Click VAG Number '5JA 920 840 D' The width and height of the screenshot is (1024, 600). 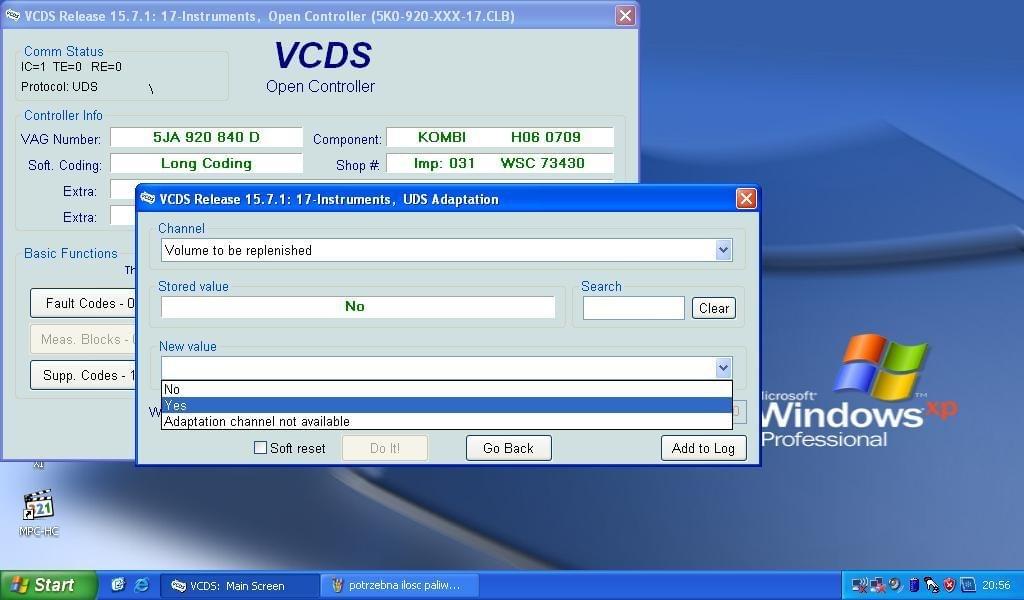coord(206,137)
